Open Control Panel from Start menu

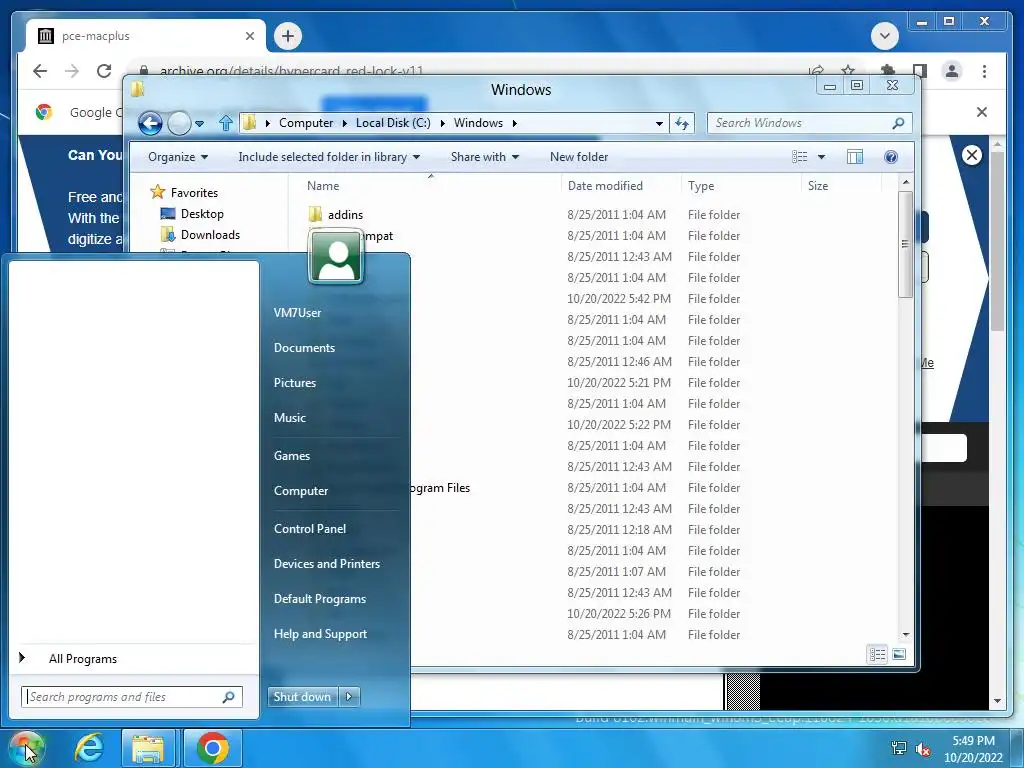tap(310, 529)
